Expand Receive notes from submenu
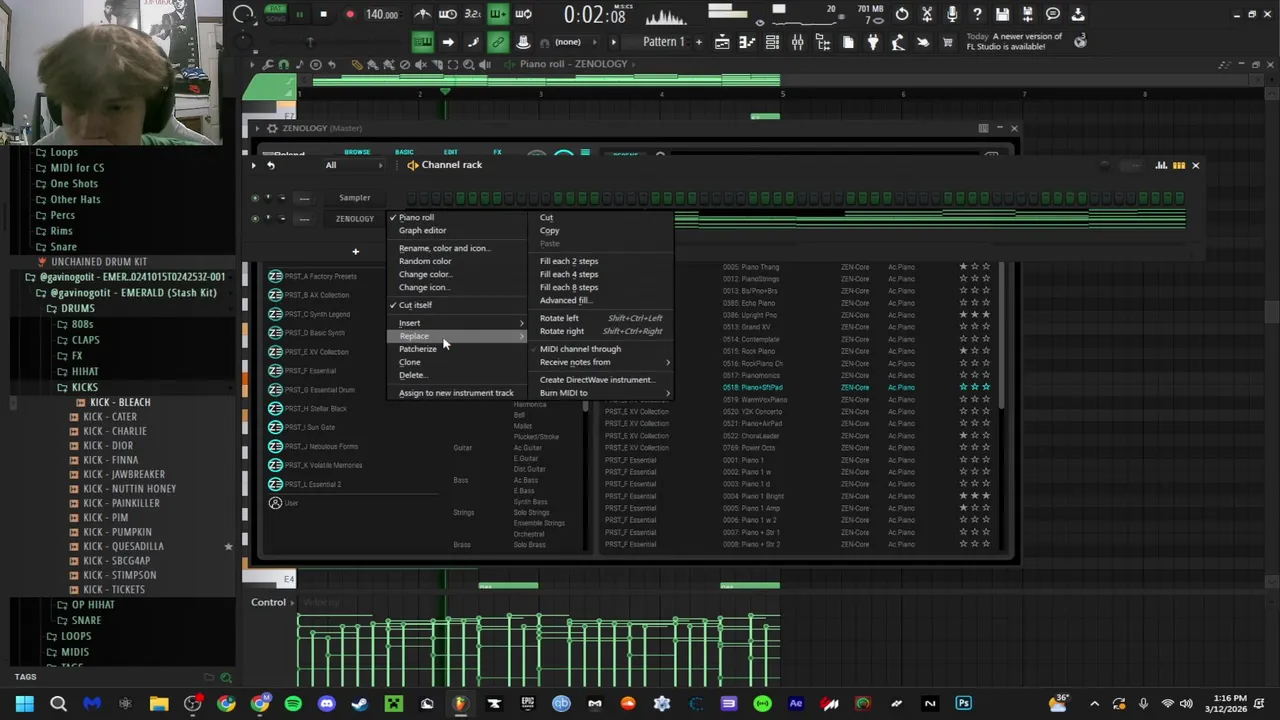 604,362
